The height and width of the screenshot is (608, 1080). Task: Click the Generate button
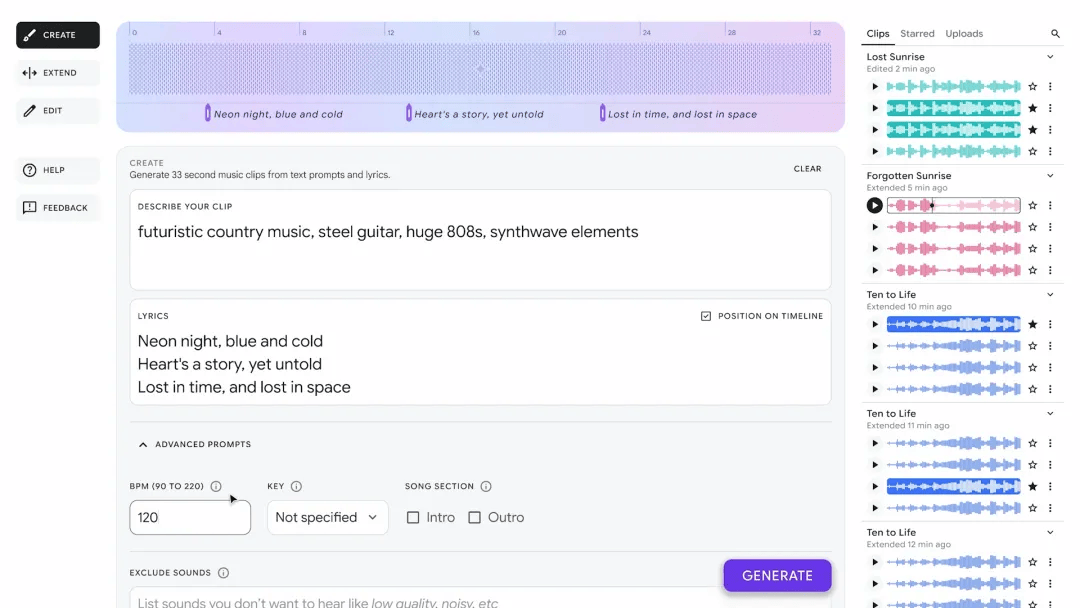coord(777,576)
